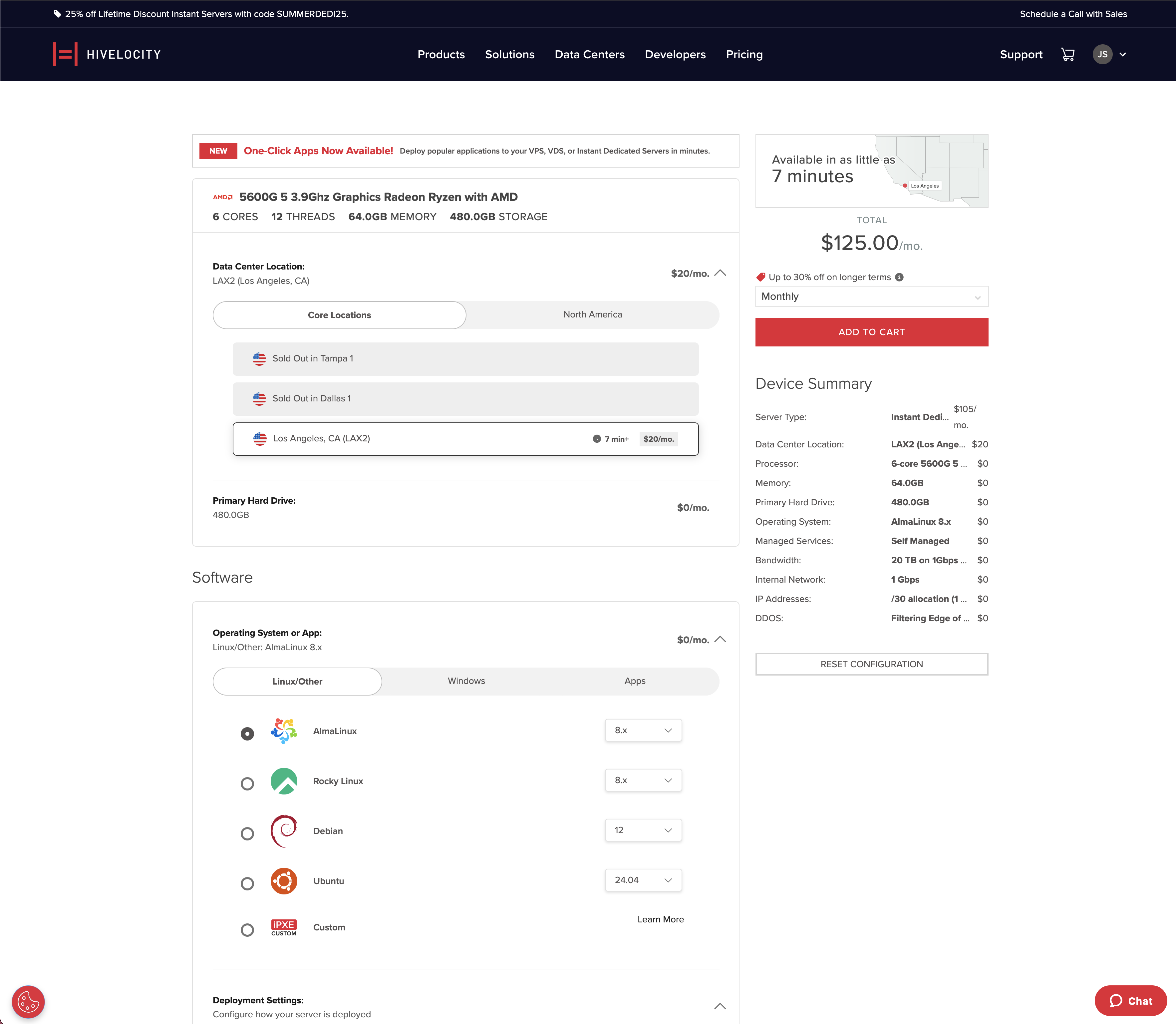Open the Products menu
Screen dimensions: 1176x1024
coord(441,54)
